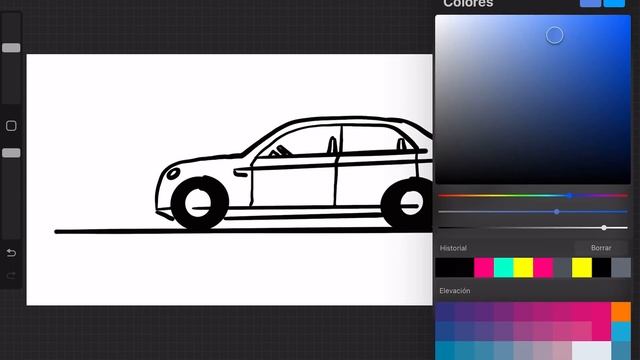Screen dimensions: 640x360
Task: Pick the white swatch in Elevación palette
Action: tap(591, 351)
